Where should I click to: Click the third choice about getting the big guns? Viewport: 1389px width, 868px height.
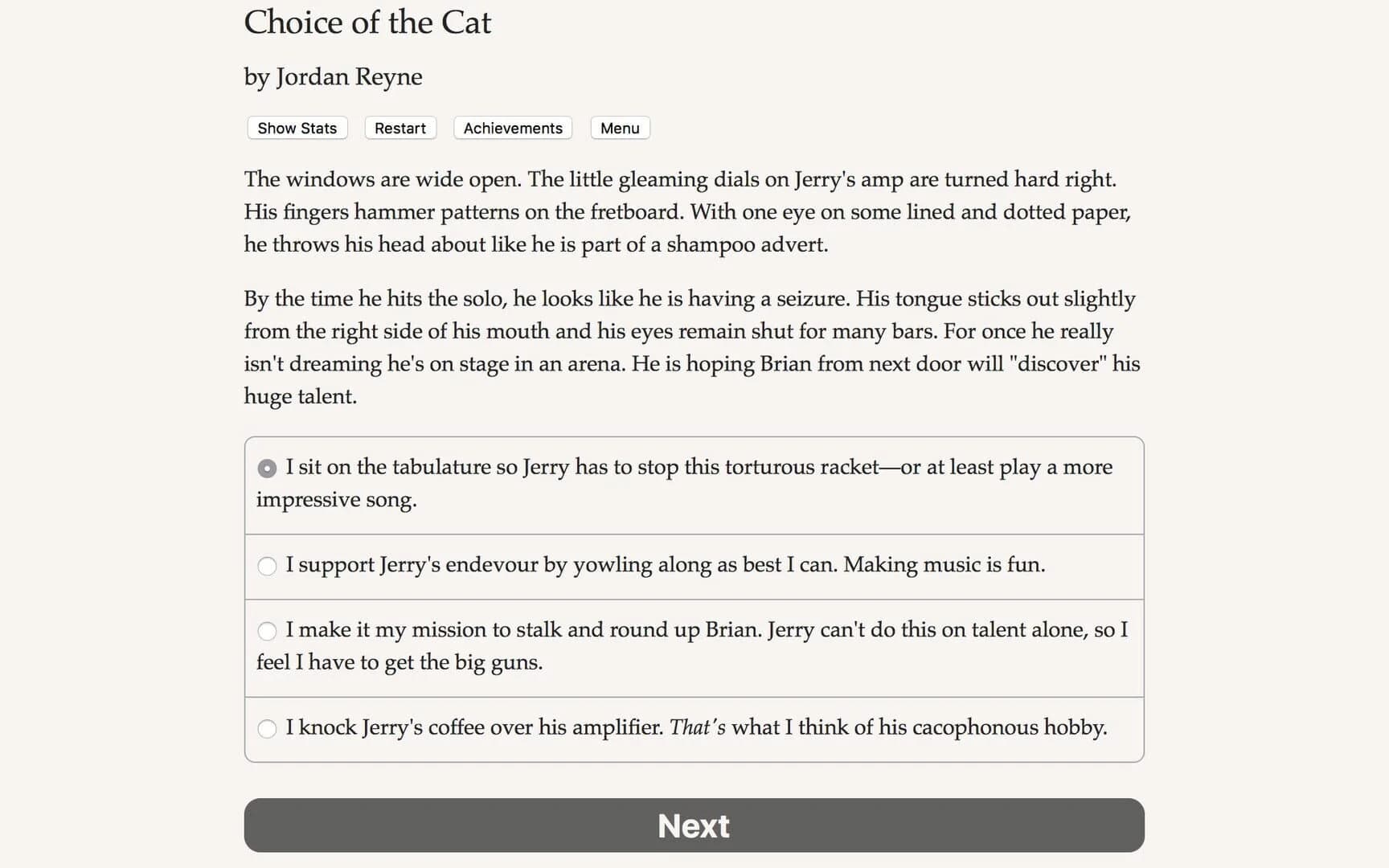tap(691, 646)
